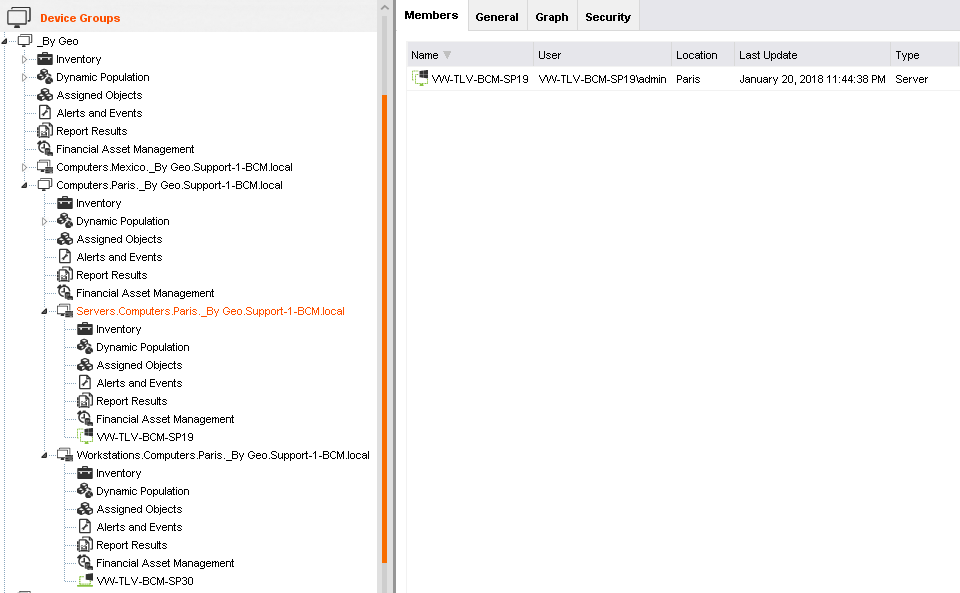Select Assigned Objects under Workstations.Computers.Paris
The height and width of the screenshot is (593, 960).
pos(139,509)
